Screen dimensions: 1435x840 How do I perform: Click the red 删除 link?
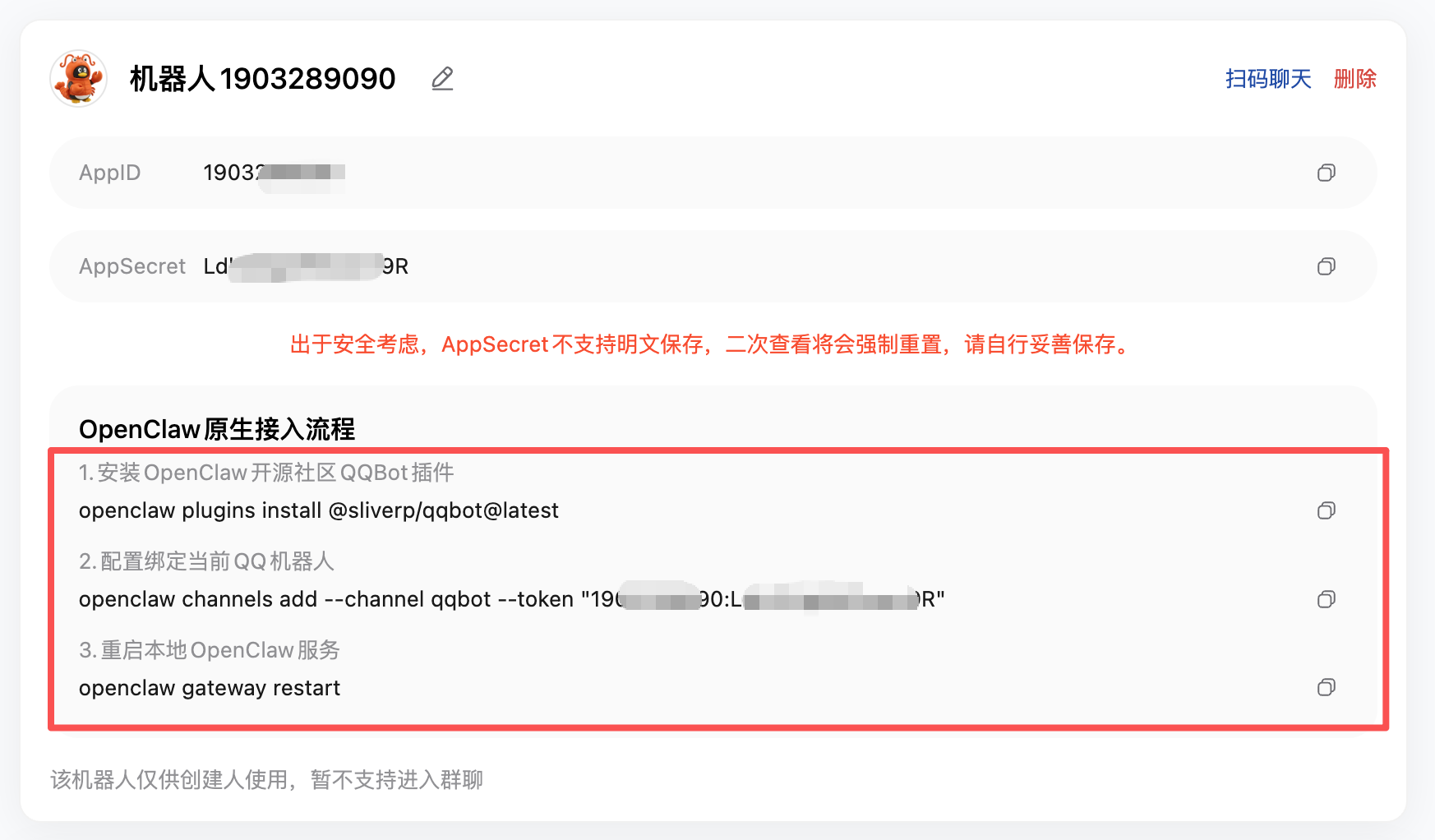pos(1355,79)
